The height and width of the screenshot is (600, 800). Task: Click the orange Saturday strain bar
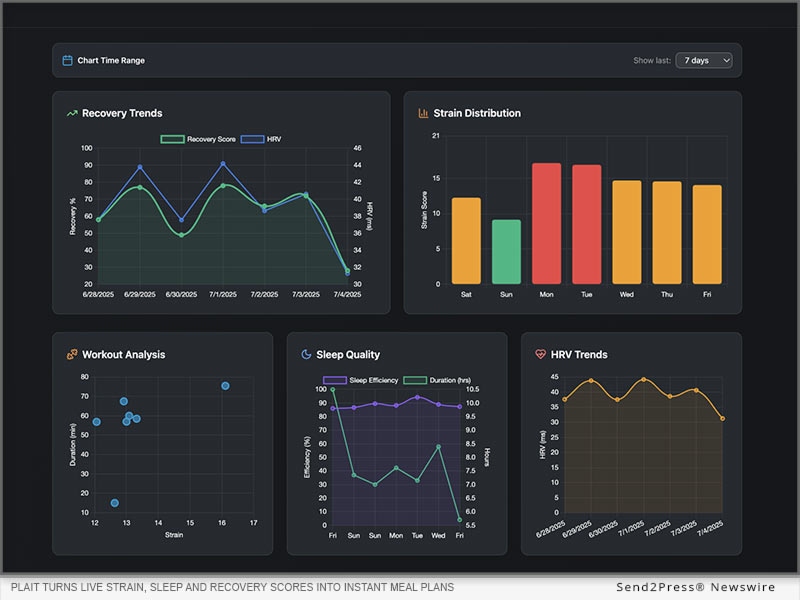coord(466,240)
